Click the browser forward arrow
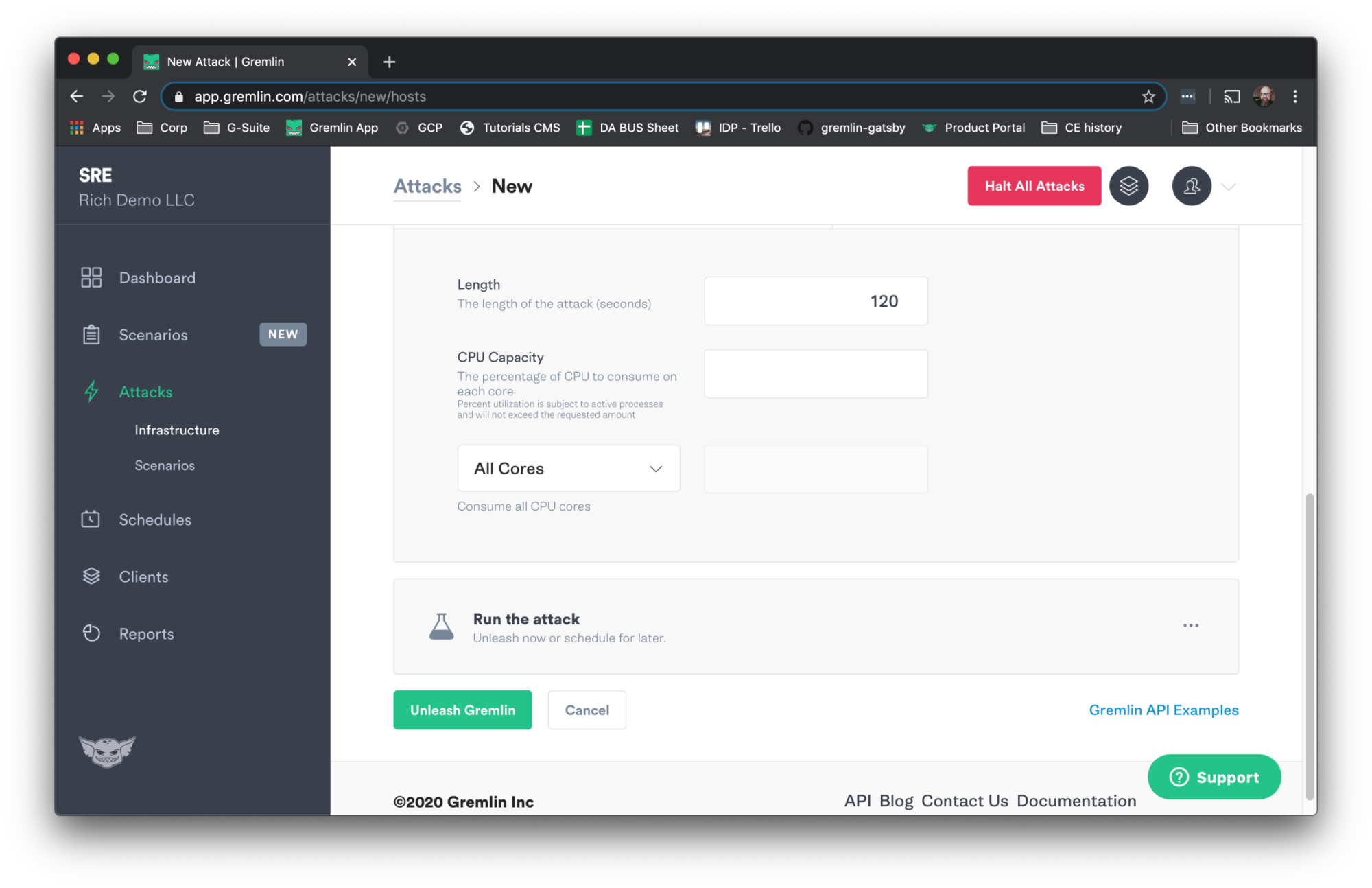 click(x=108, y=96)
